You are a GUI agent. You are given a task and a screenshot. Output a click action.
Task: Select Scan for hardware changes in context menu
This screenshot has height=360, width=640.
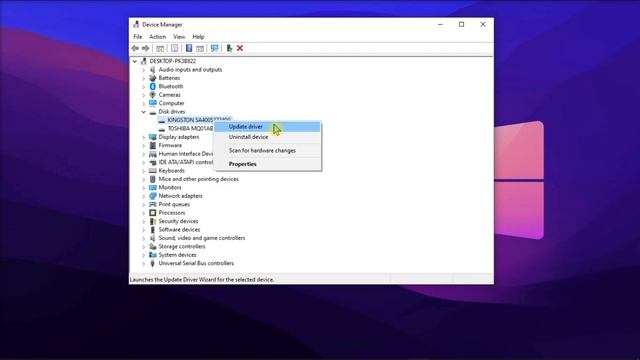(x=267, y=150)
